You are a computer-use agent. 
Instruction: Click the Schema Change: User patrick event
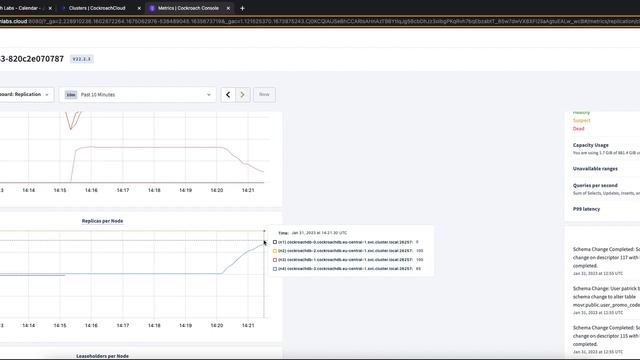pos(606,300)
